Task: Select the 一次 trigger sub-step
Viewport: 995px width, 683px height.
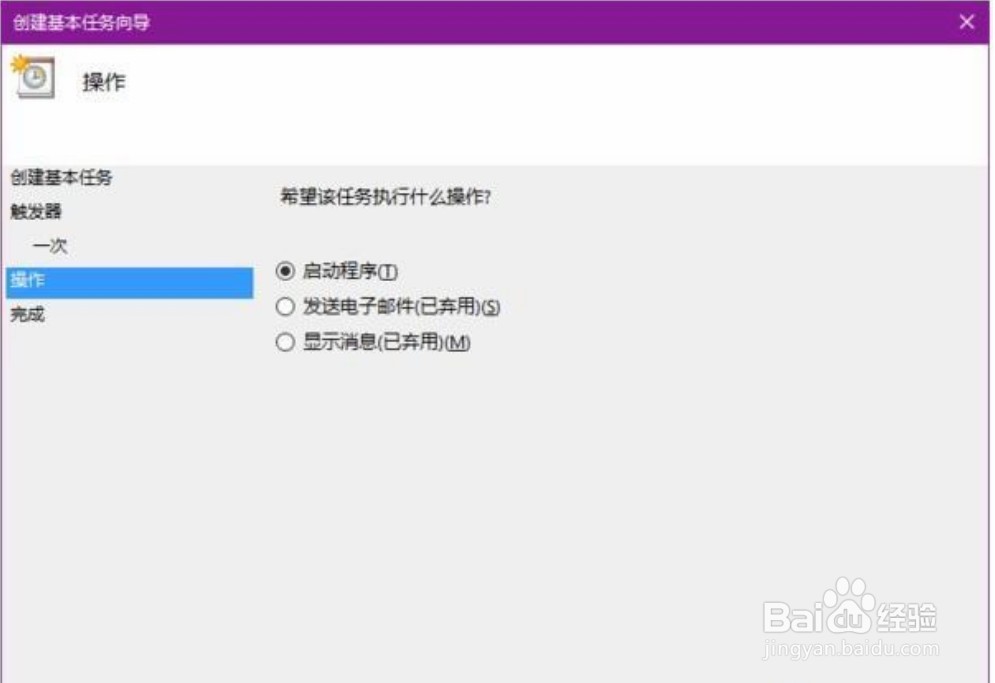Action: click(x=50, y=246)
